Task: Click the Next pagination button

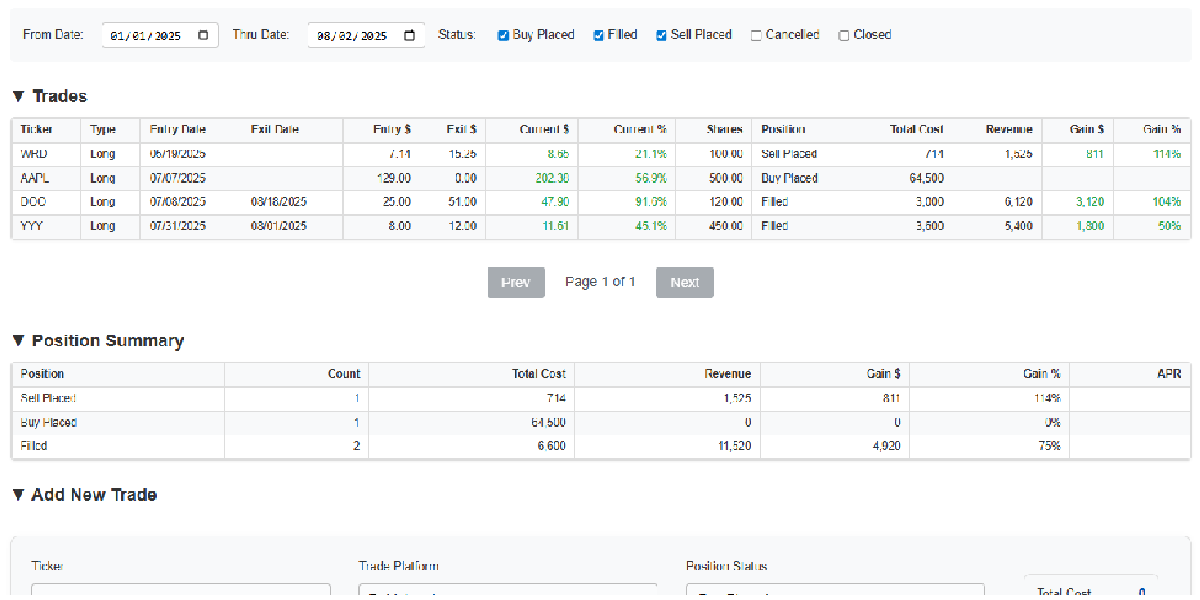Action: [x=684, y=282]
